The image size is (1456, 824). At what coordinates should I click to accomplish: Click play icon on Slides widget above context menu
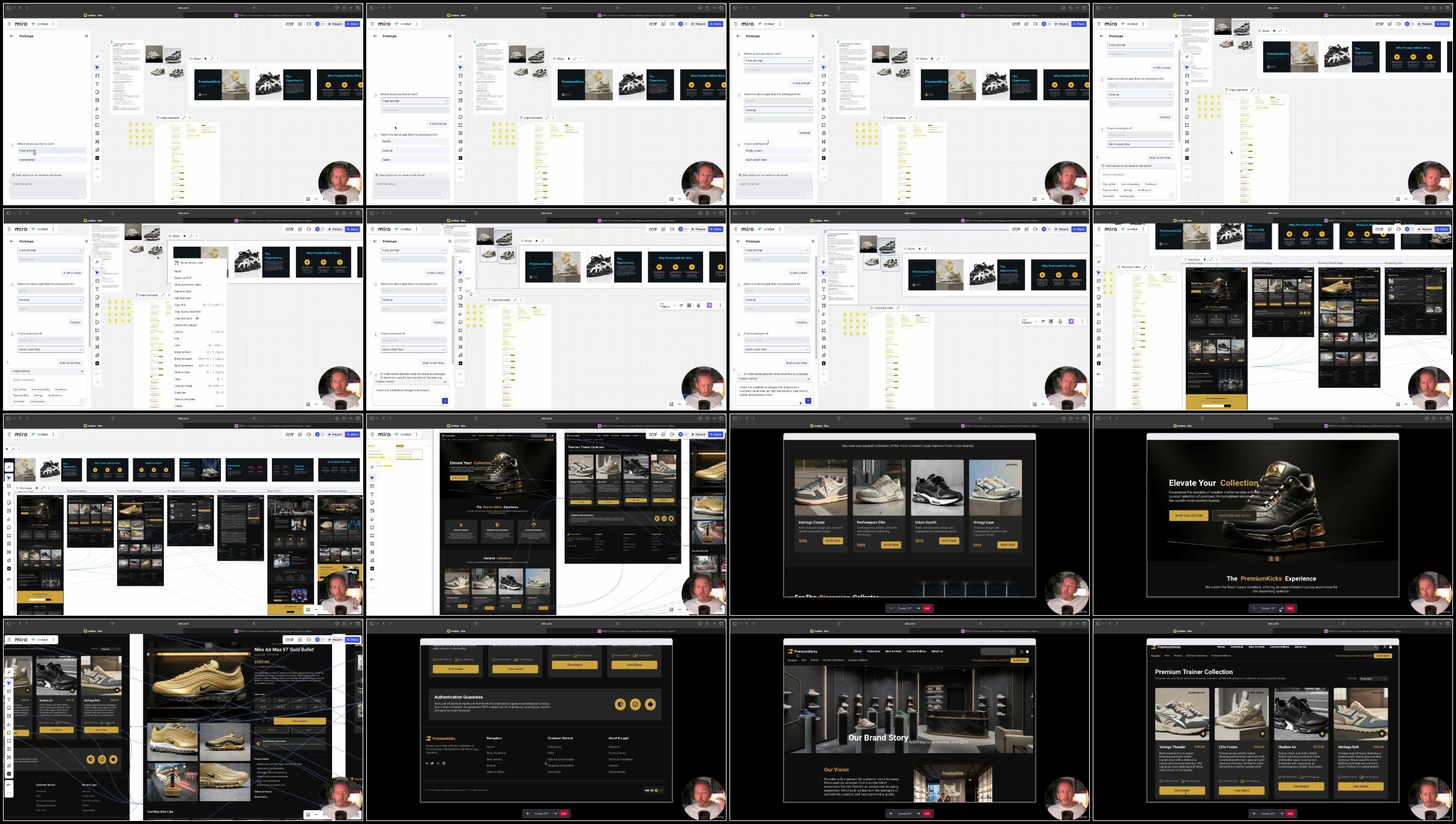click(184, 236)
